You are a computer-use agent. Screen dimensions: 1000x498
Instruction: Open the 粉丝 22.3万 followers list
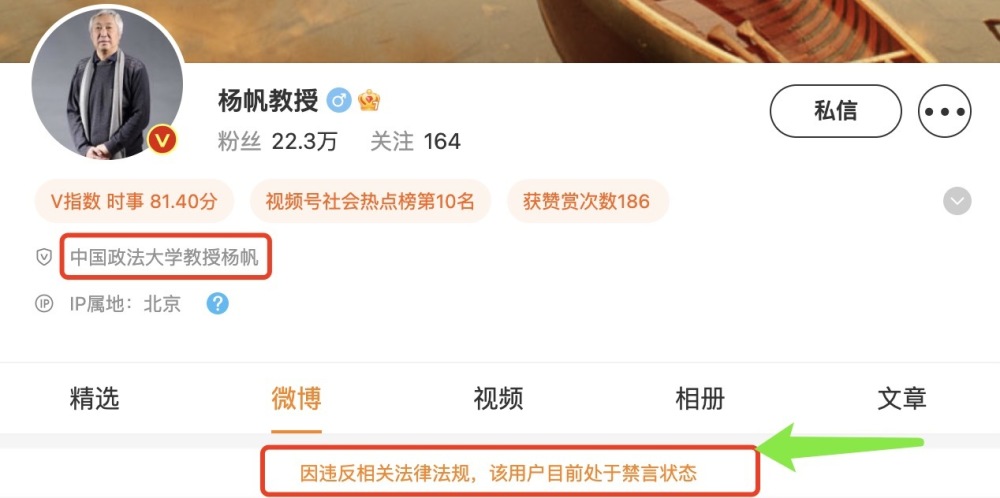click(277, 141)
